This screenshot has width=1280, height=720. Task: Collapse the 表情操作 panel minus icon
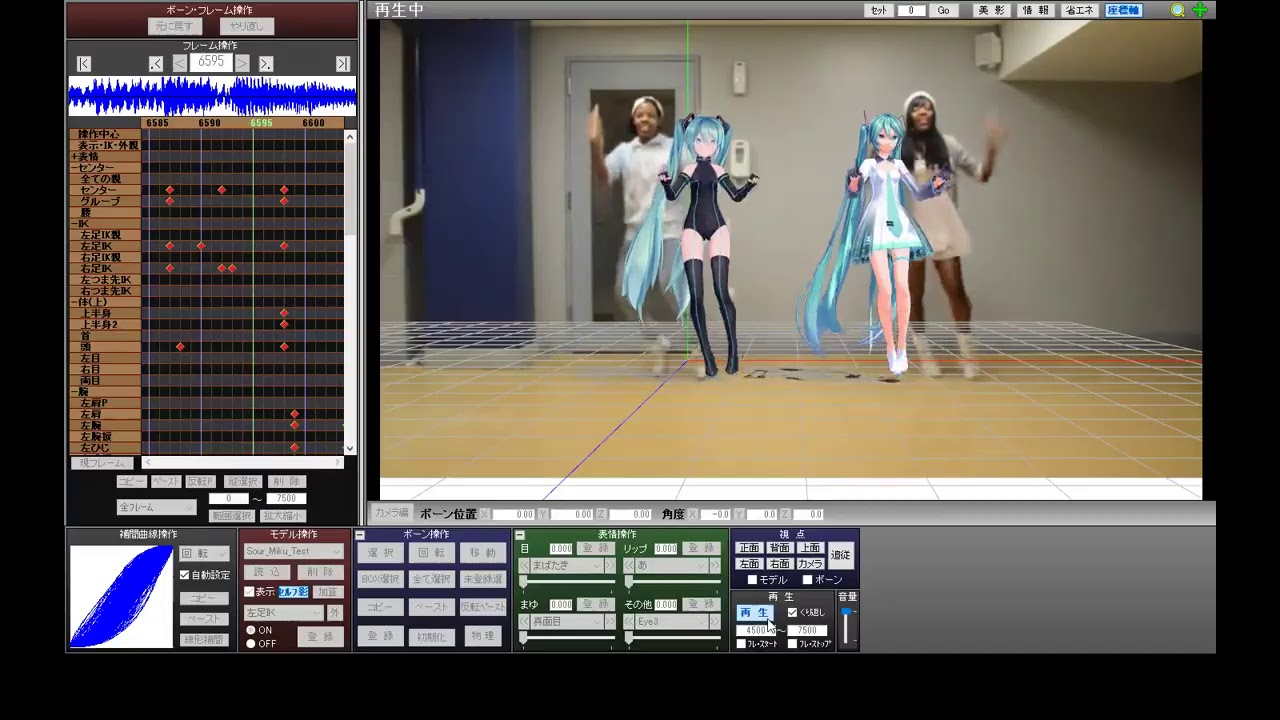(520, 535)
